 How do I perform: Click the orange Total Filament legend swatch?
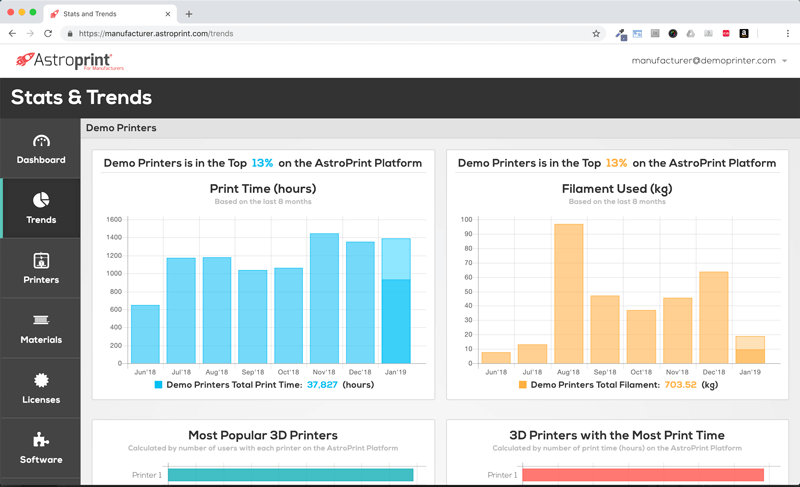[x=522, y=385]
